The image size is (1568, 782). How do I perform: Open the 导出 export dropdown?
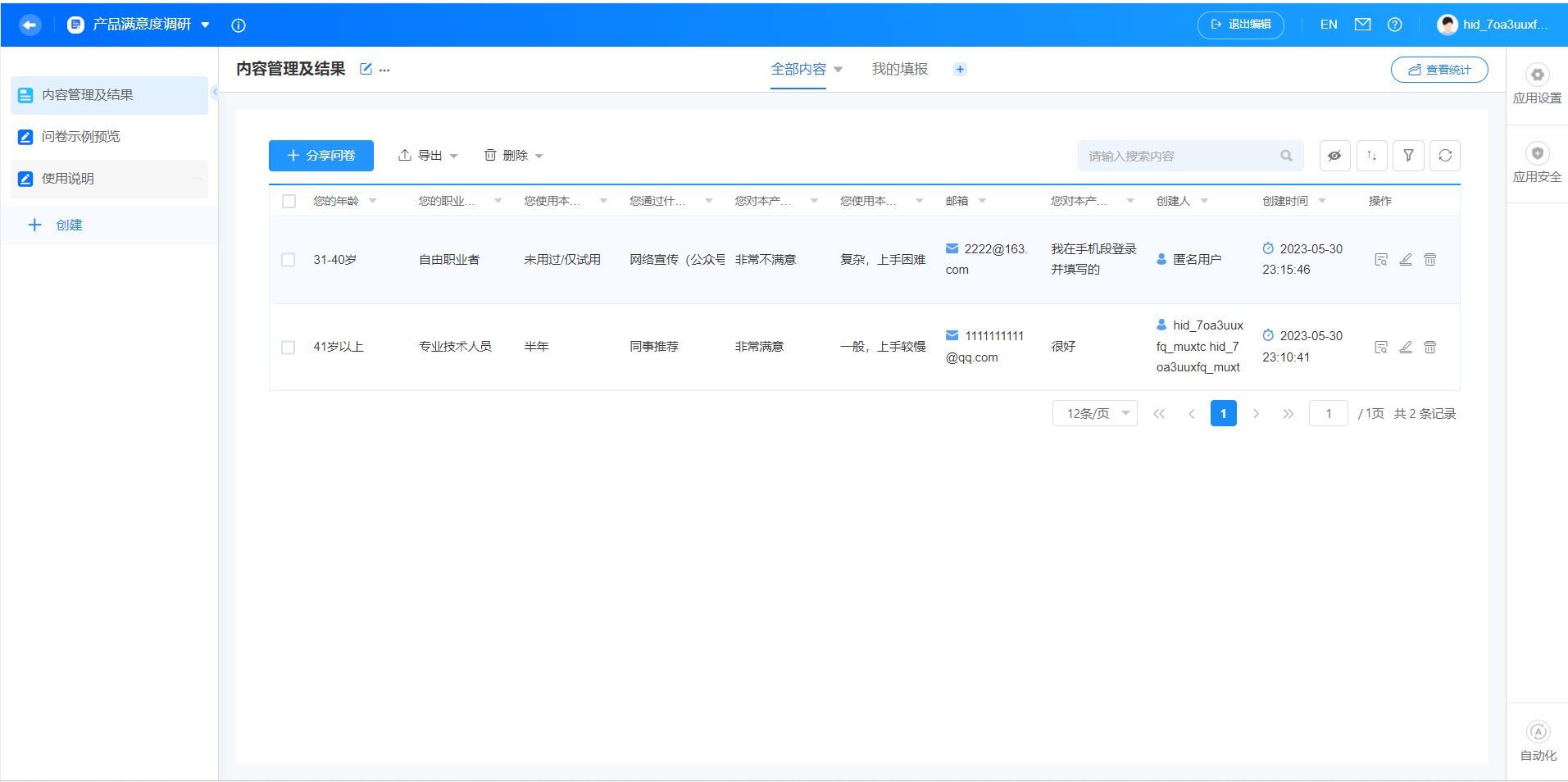(428, 156)
